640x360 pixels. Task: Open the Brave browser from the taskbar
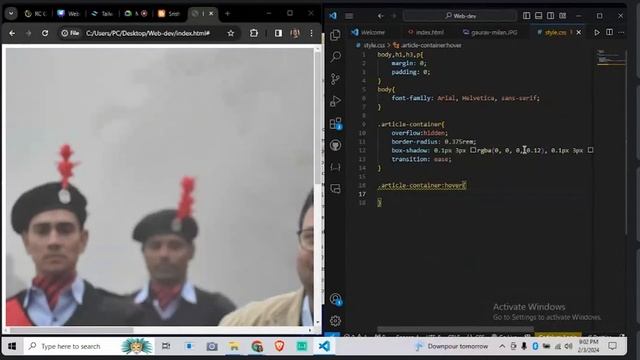point(280,346)
